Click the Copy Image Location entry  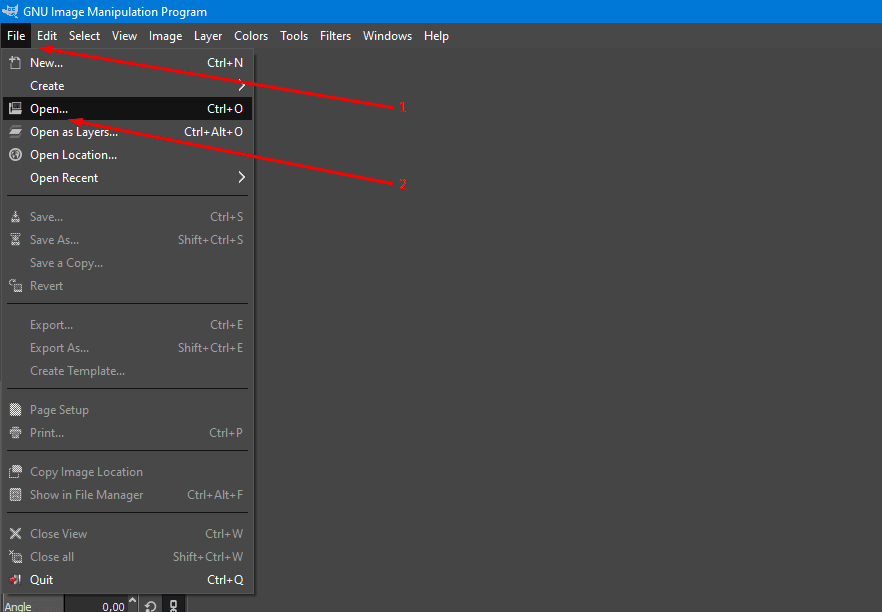point(127,472)
